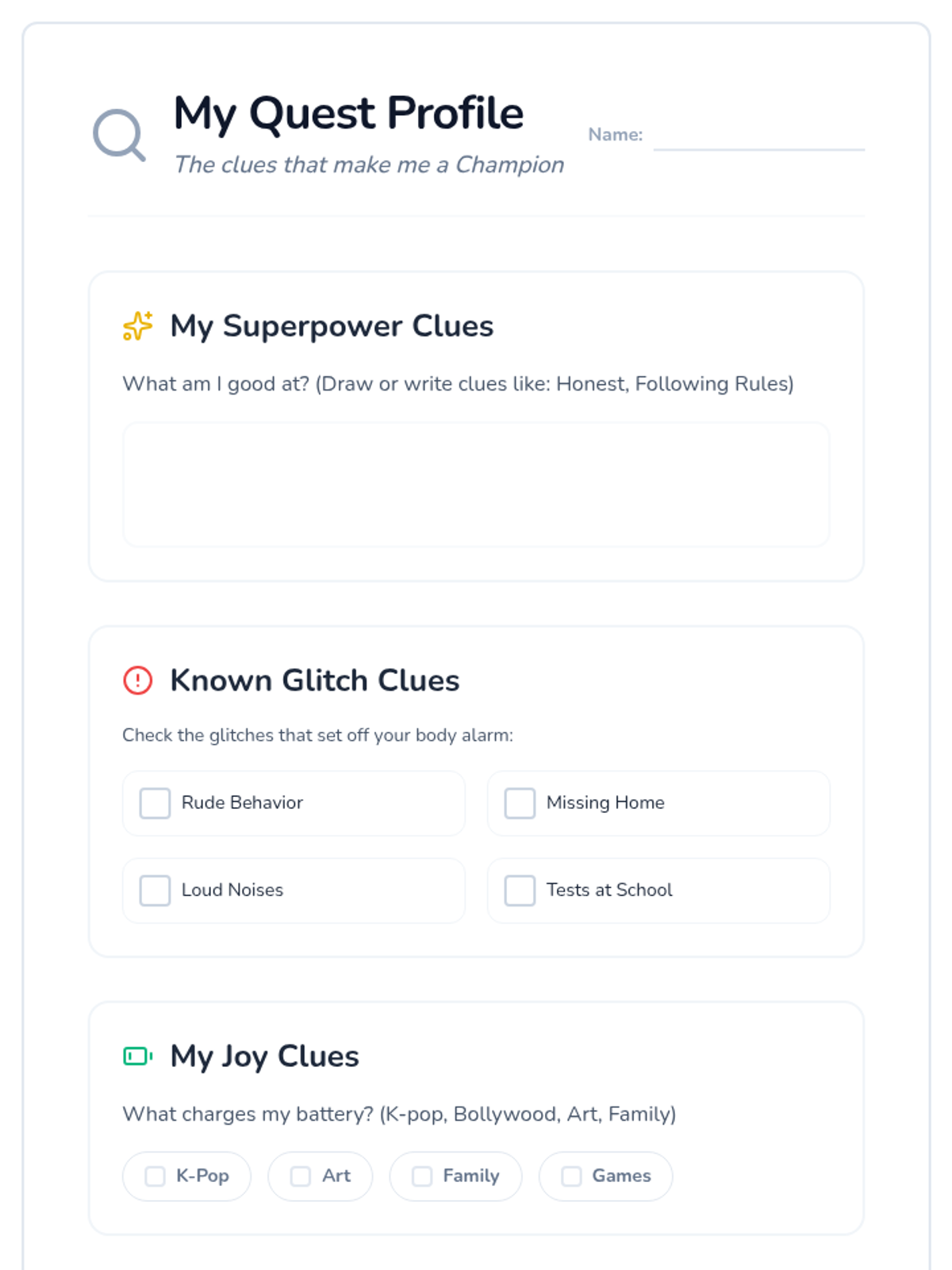952x1270 pixels.
Task: Click the My Joy Clues heading
Action: click(x=264, y=1056)
